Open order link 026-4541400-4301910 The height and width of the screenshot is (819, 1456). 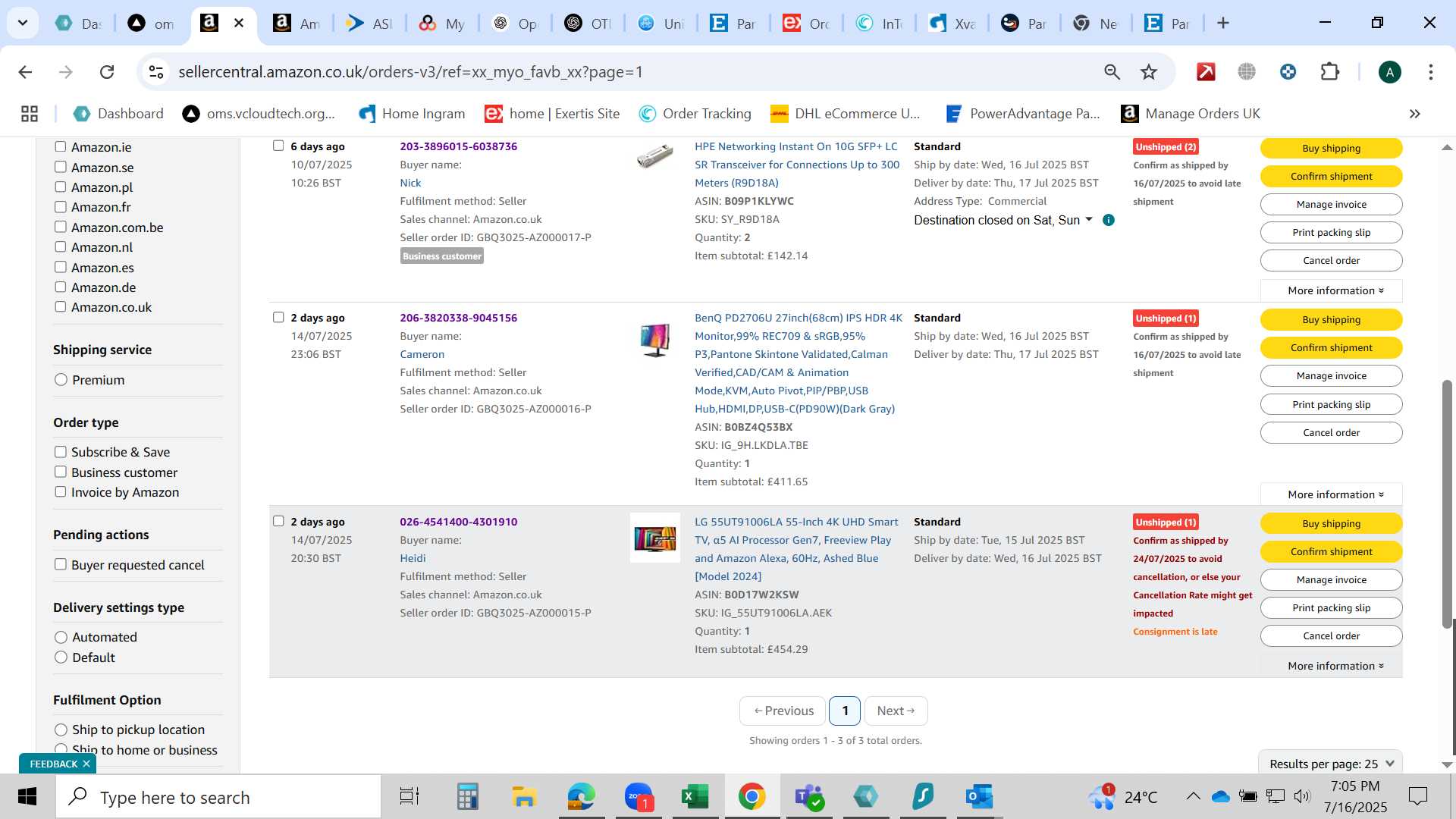pos(458,522)
